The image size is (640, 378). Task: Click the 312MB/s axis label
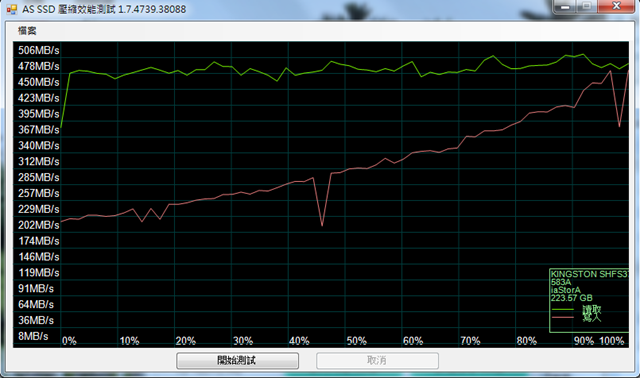[x=39, y=162]
